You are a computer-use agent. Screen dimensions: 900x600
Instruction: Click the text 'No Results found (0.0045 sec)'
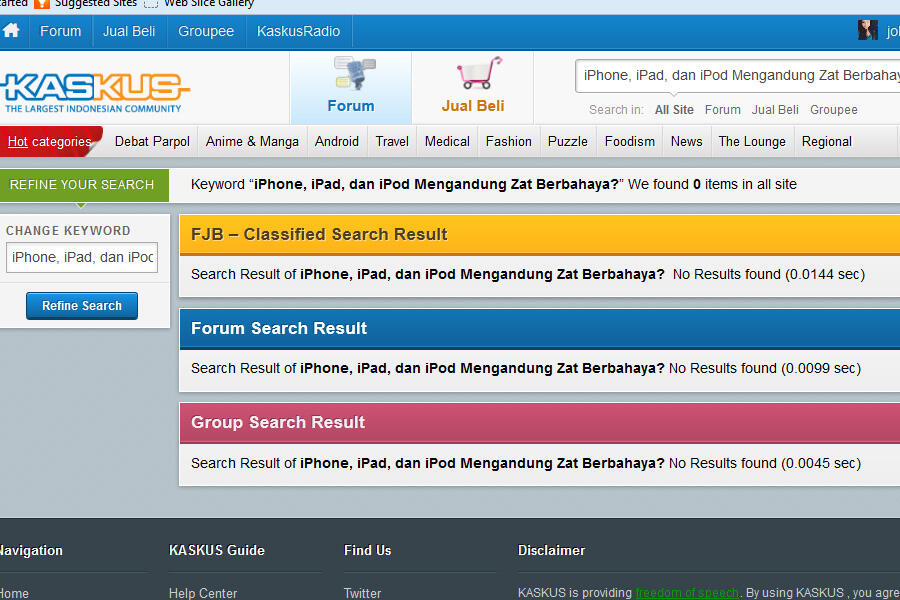765,463
